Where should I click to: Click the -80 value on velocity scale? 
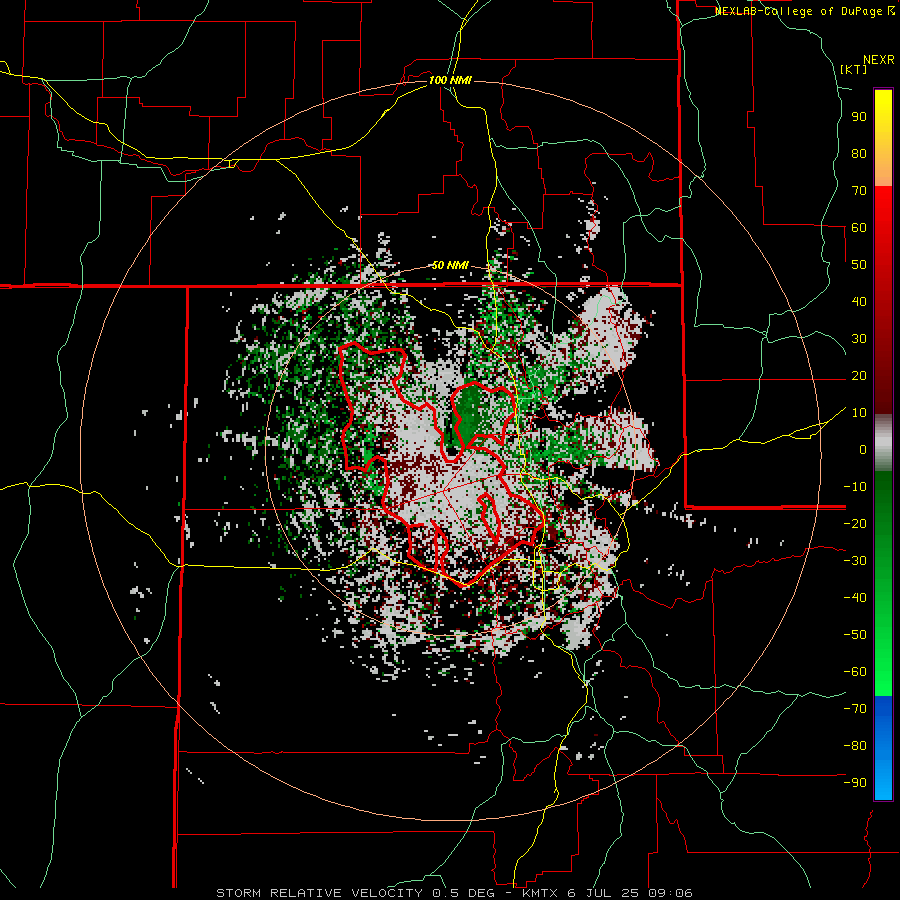coord(855,746)
